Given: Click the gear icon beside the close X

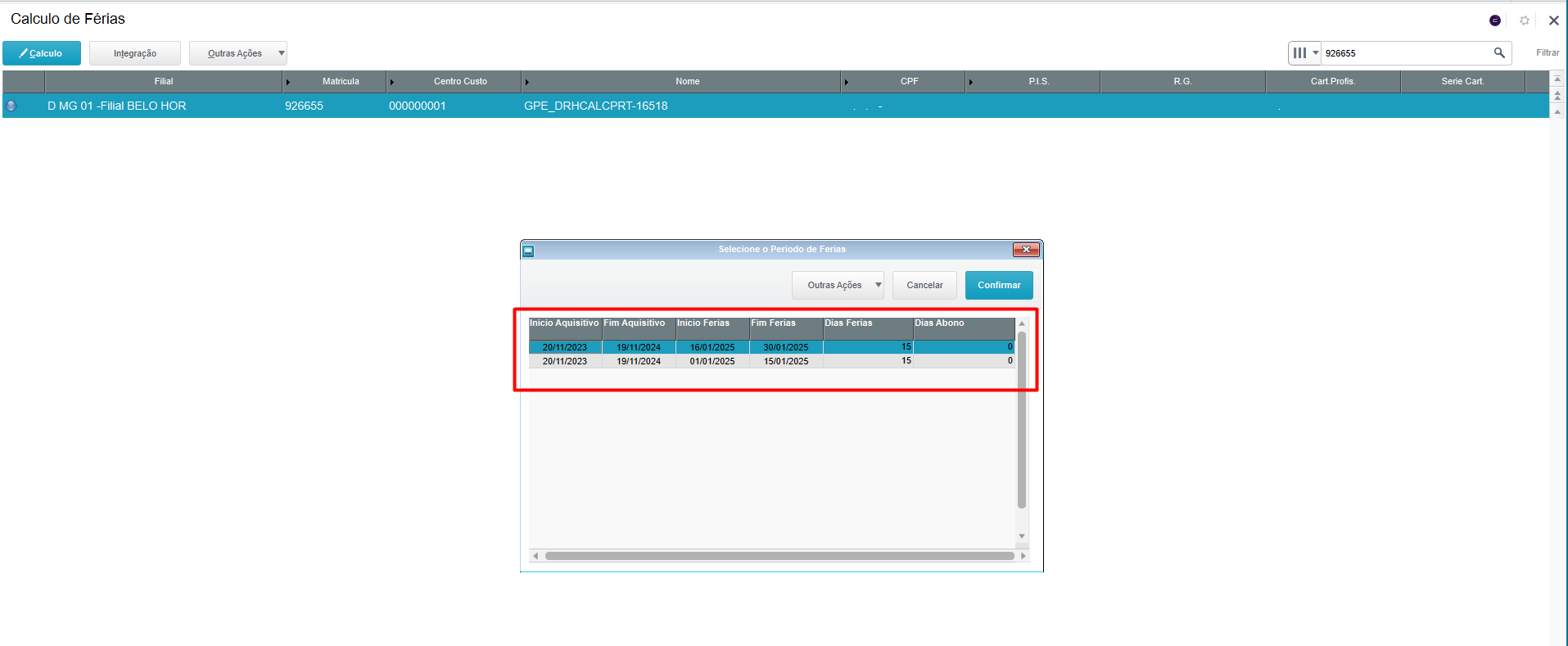Looking at the screenshot, I should 1525,20.
